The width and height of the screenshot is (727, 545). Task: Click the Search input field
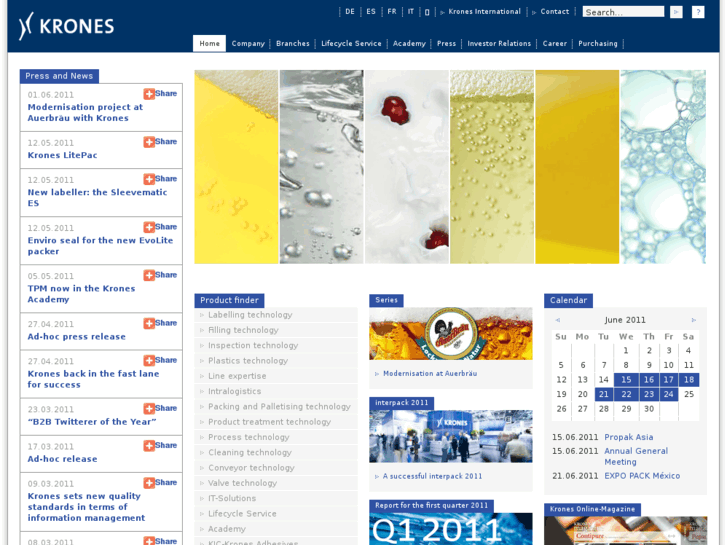[x=623, y=12]
